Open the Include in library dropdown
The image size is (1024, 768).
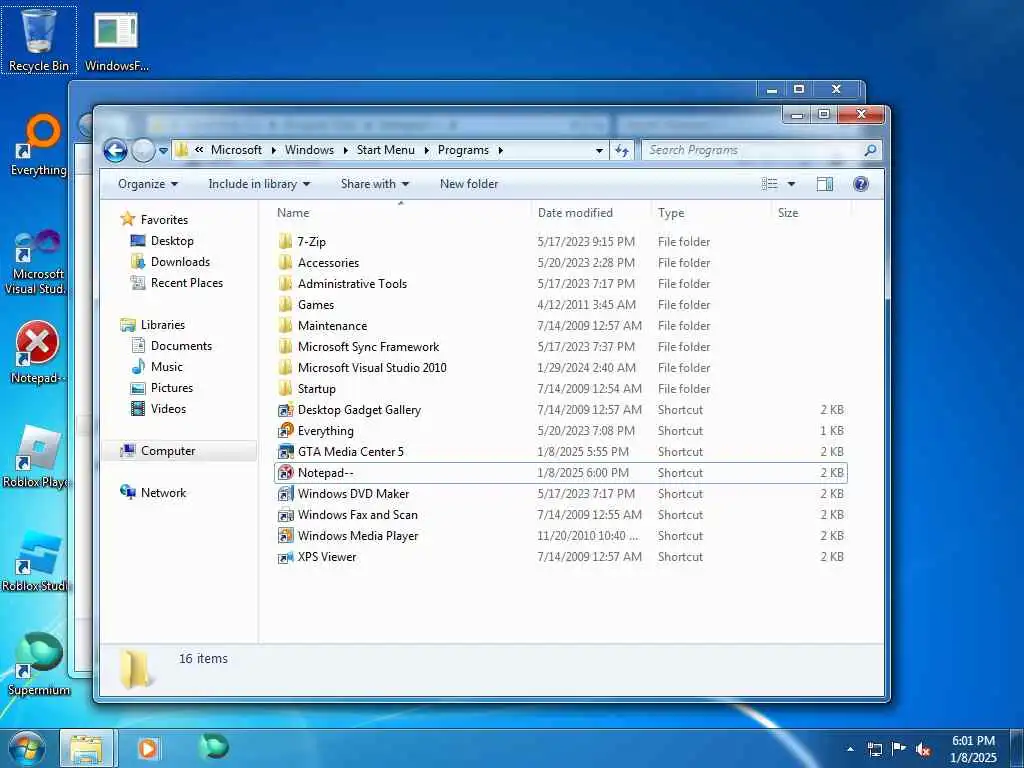pos(259,184)
